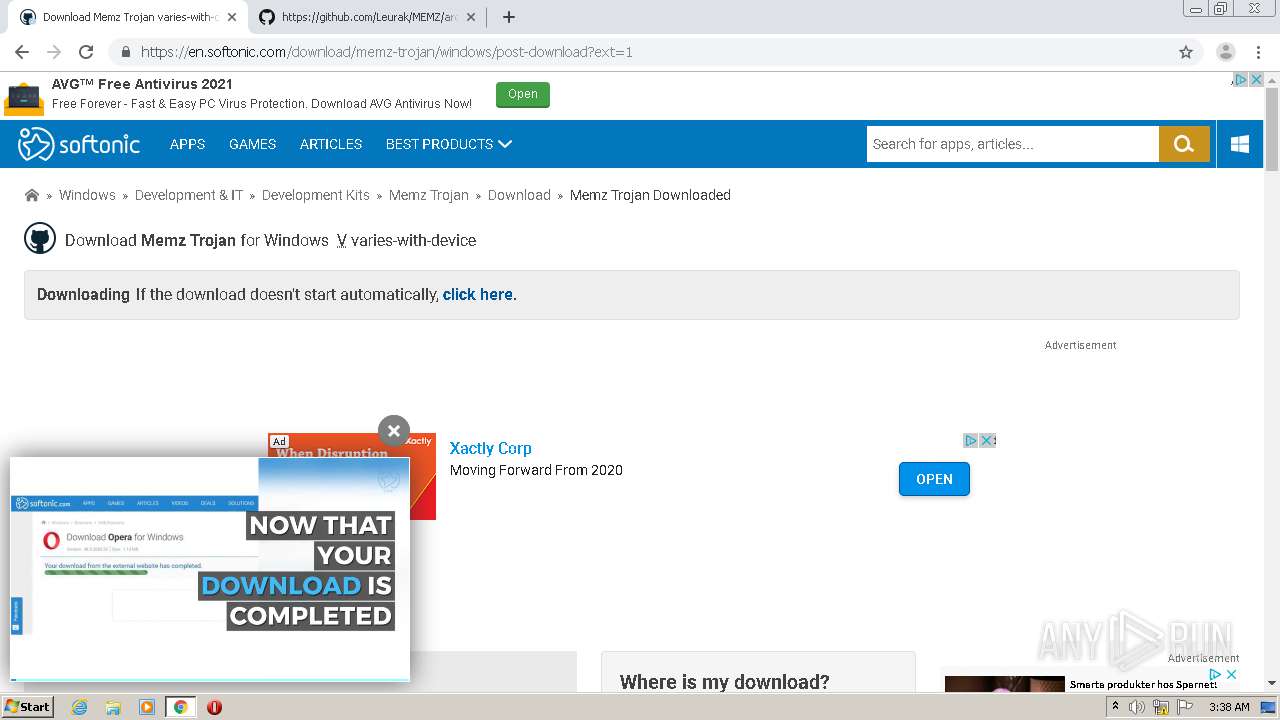
Task: Reload the current page
Action: (x=86, y=52)
